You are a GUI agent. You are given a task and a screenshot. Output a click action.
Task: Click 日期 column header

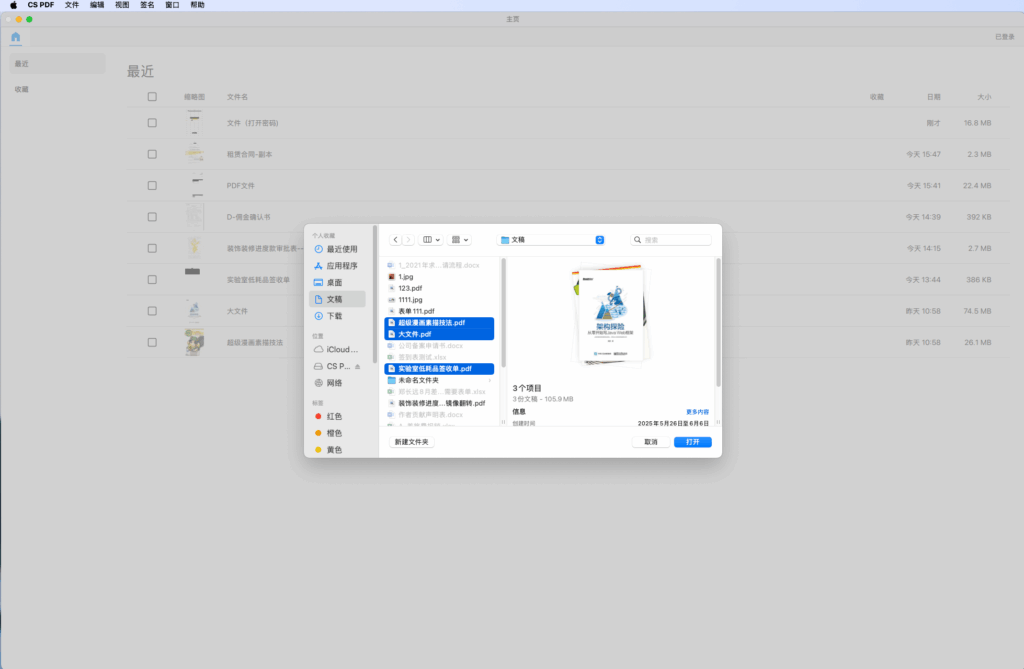[934, 97]
